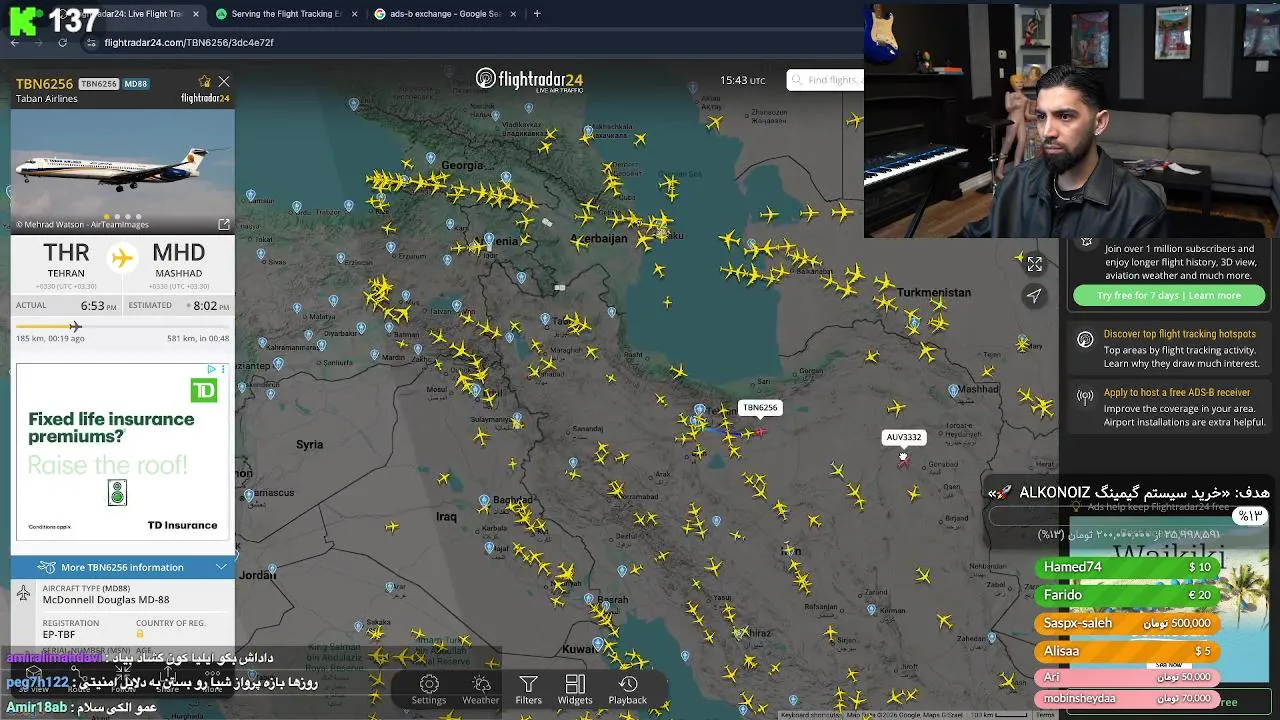Screen dimensions: 1280x720
Task: Reload the Flightradar24 page
Action: click(62, 43)
